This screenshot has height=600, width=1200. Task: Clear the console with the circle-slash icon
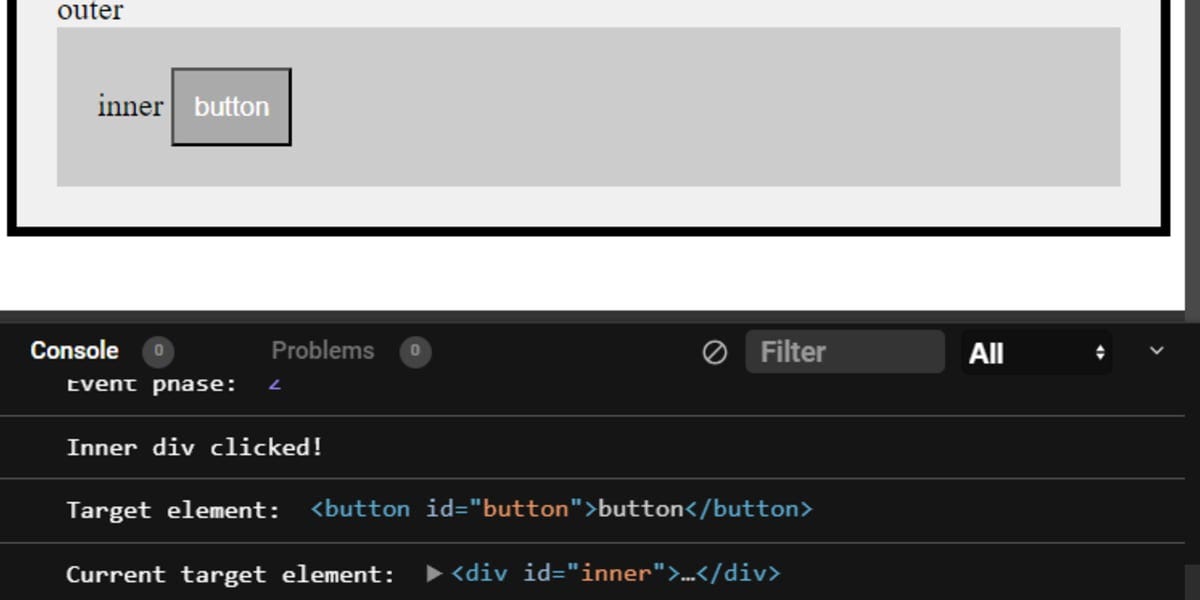[x=714, y=352]
